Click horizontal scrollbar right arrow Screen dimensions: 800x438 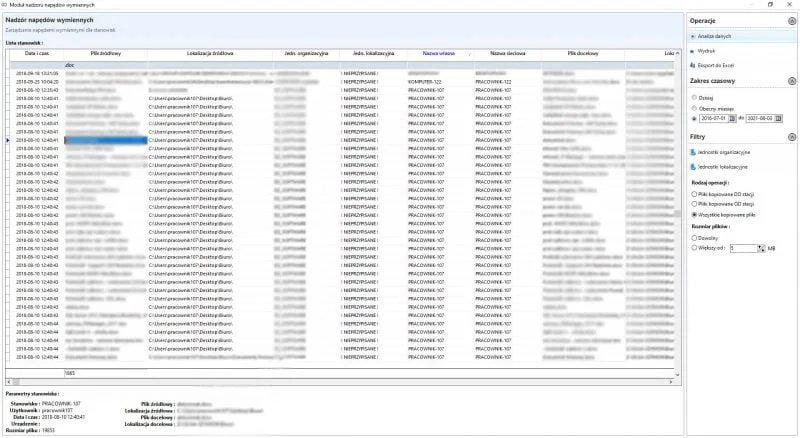(x=670, y=382)
